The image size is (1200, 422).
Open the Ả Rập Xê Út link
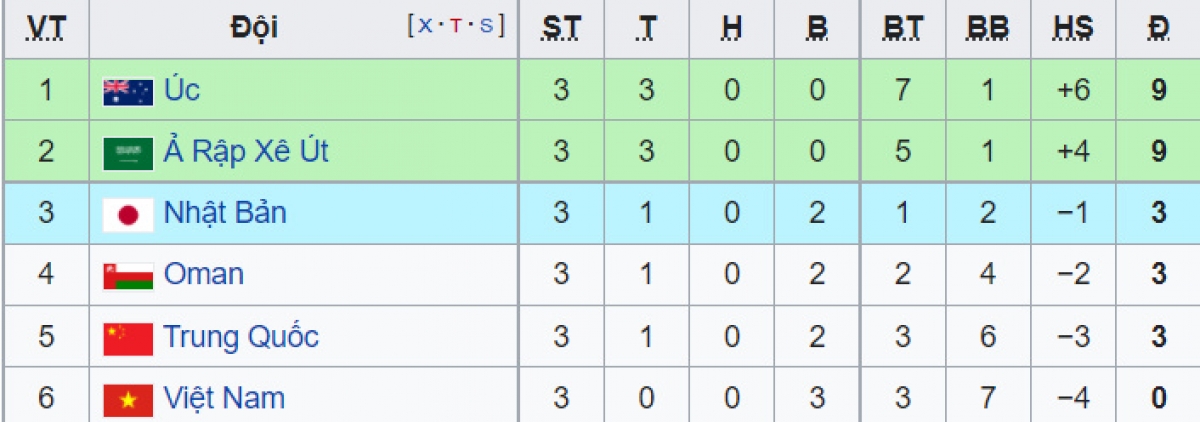pyautogui.click(x=246, y=152)
